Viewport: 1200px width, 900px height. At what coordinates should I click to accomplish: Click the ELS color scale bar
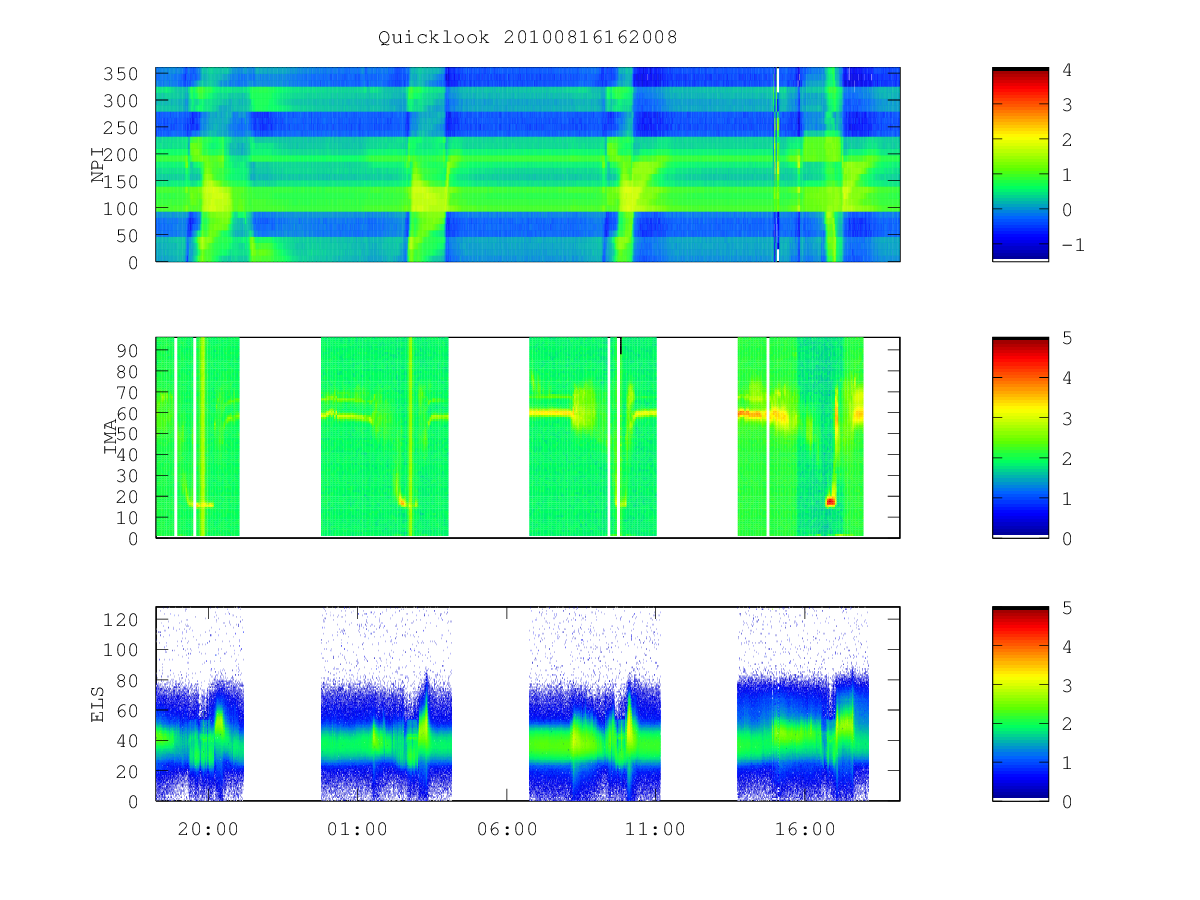pos(1020,704)
